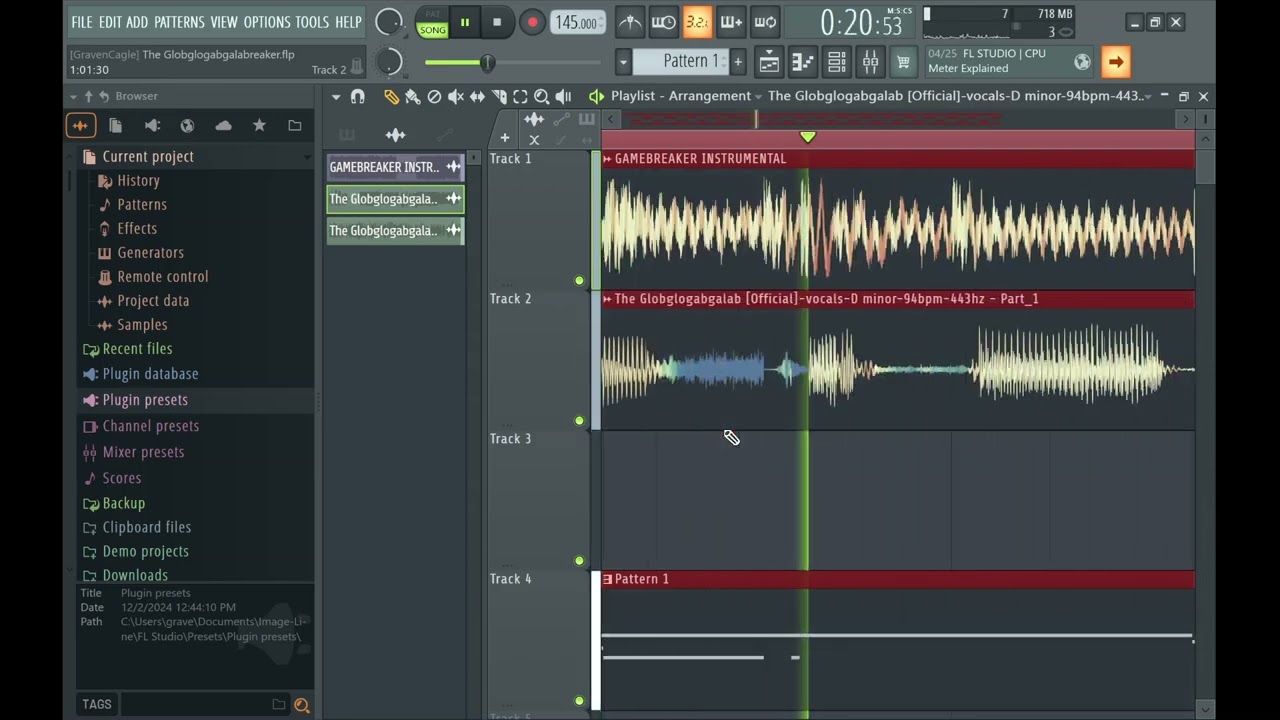Open clip name dropdown at playlist title end
1280x720 pixels.
[1148, 97]
